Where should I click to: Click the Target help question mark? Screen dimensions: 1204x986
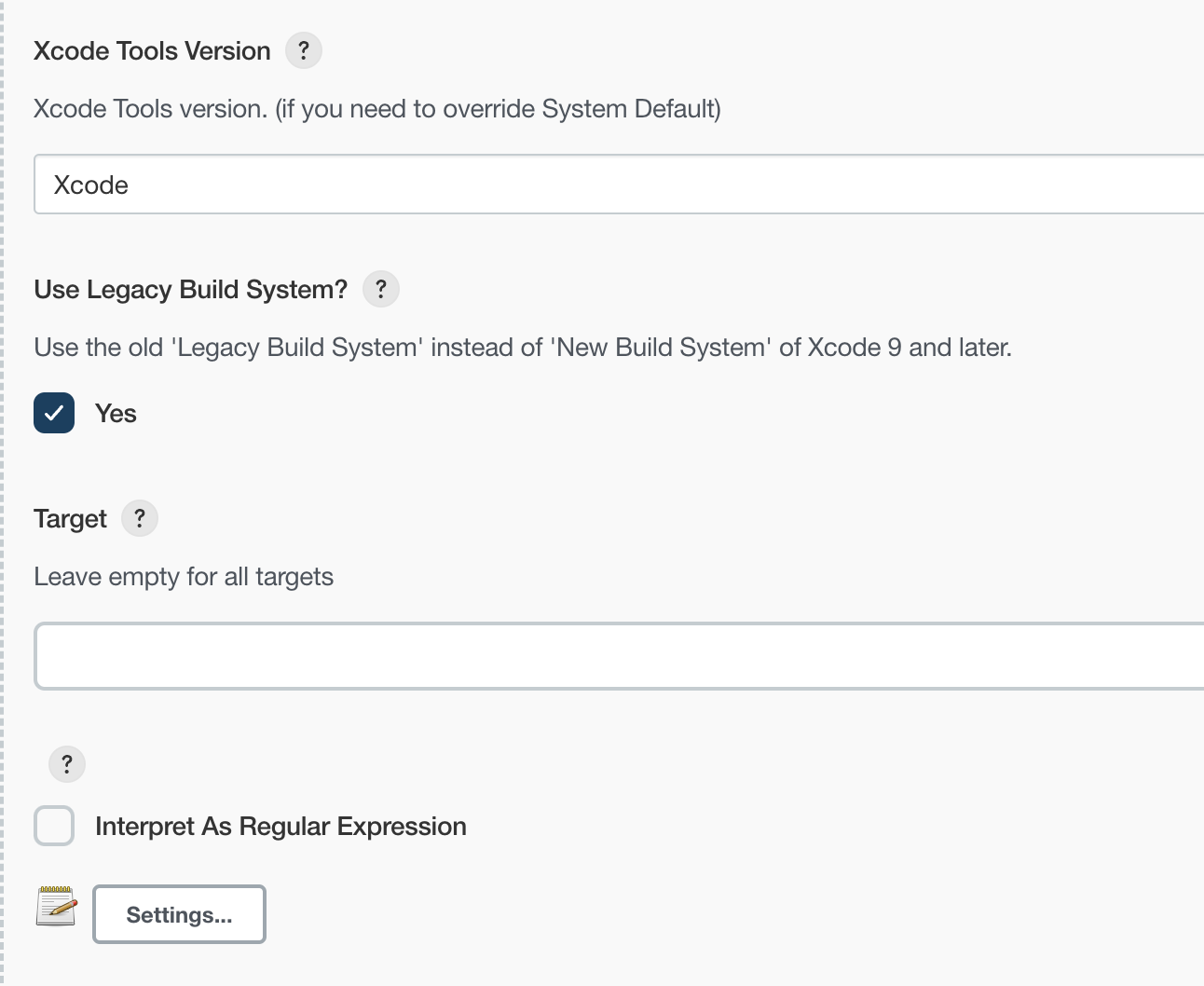tap(140, 518)
